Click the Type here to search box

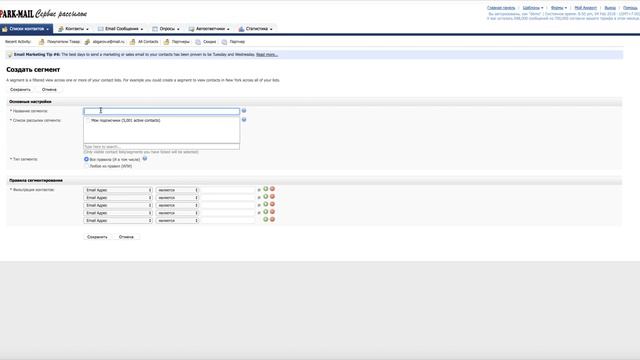(162, 147)
